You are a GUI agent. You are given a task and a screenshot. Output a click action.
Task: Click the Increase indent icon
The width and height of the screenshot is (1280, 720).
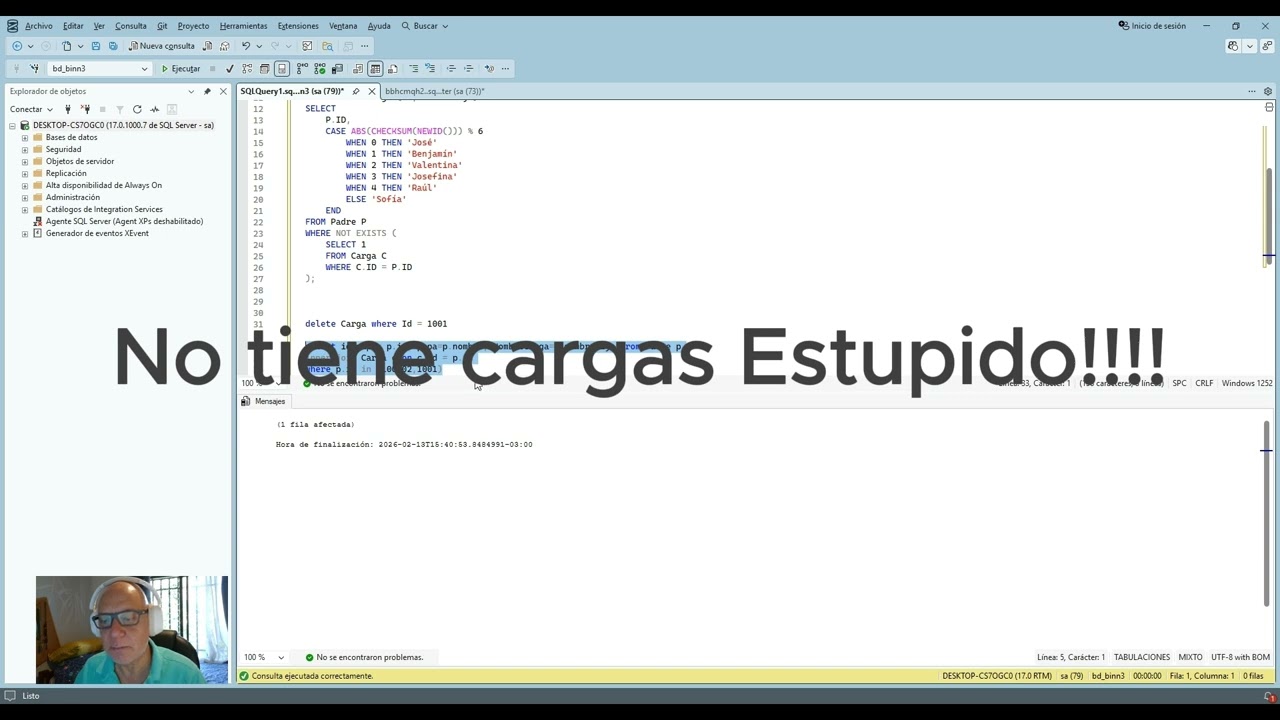[x=468, y=69]
